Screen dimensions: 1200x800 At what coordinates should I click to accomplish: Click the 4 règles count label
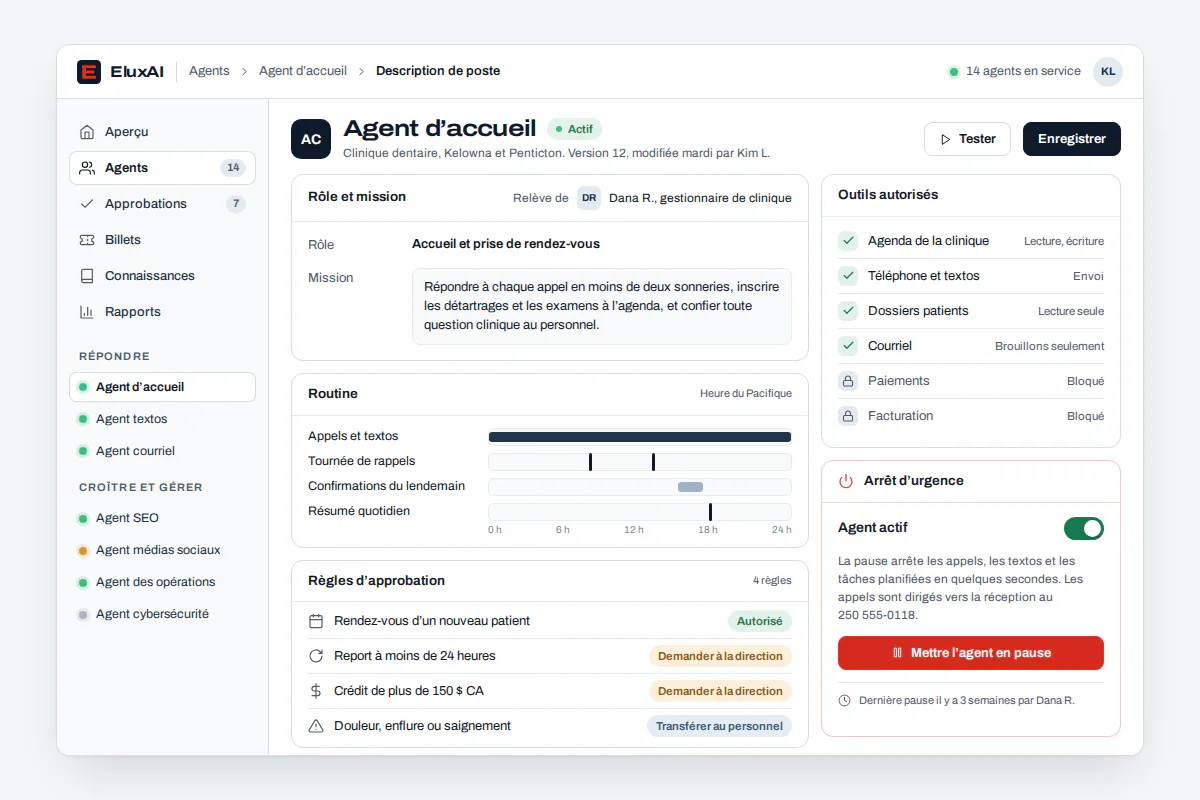point(772,581)
